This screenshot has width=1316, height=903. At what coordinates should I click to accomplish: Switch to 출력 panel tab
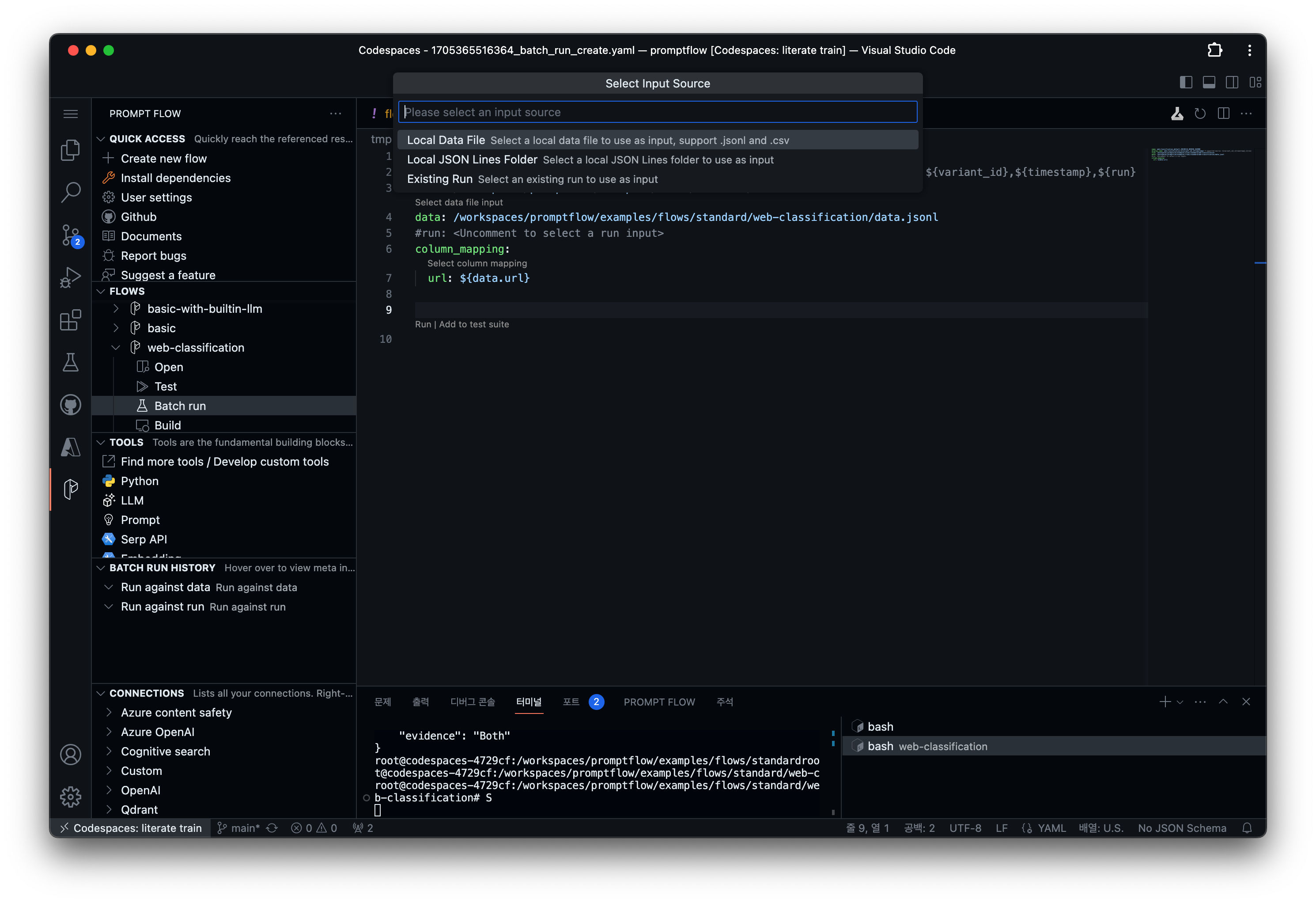click(420, 702)
